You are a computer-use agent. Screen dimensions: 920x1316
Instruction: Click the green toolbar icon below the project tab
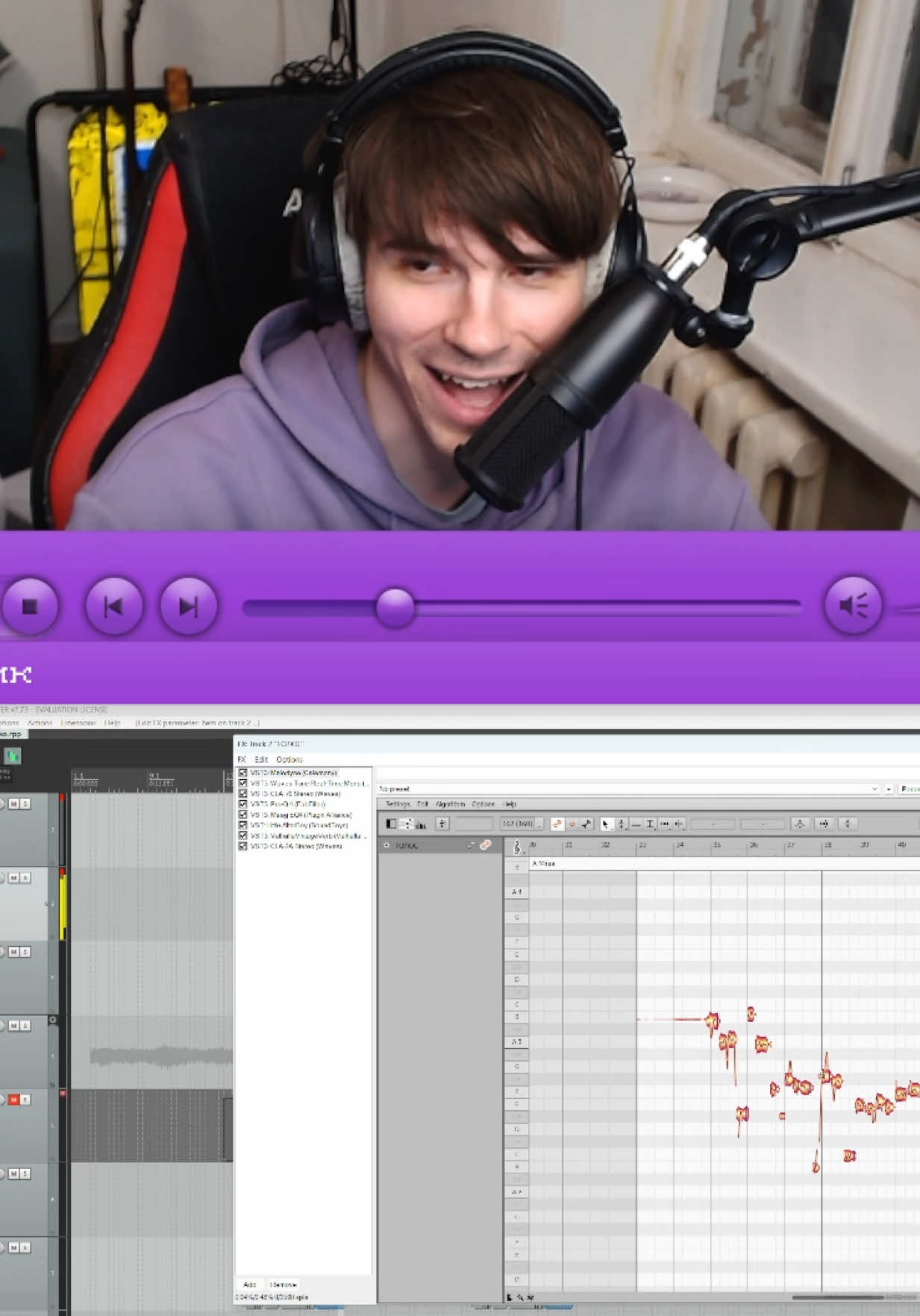click(13, 756)
